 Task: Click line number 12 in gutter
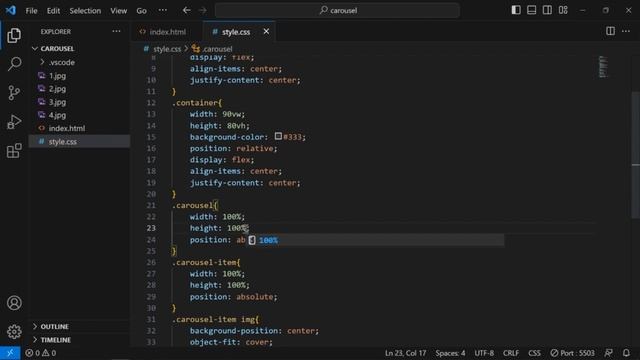click(151, 103)
